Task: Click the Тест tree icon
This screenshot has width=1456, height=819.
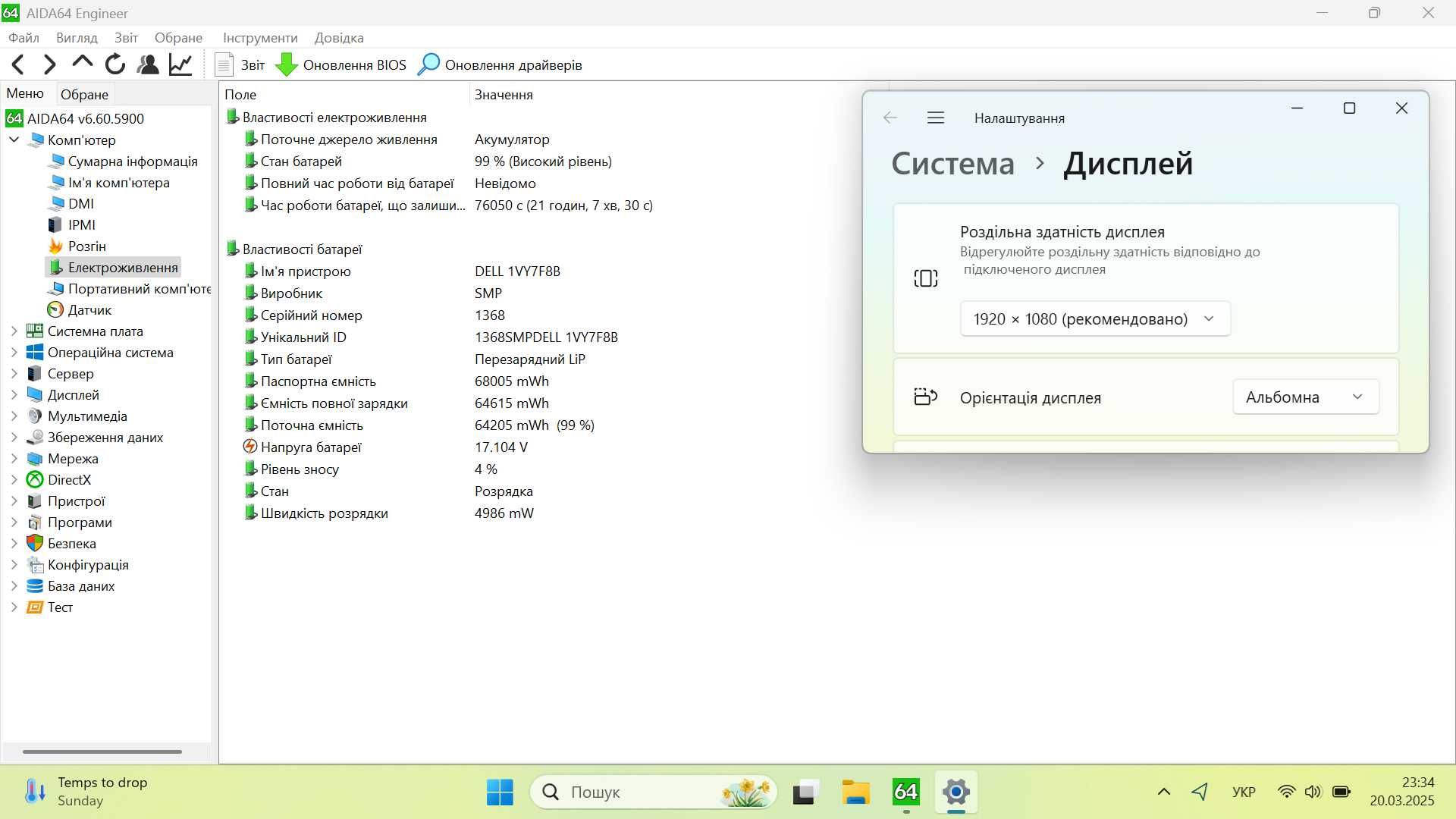Action: point(35,607)
